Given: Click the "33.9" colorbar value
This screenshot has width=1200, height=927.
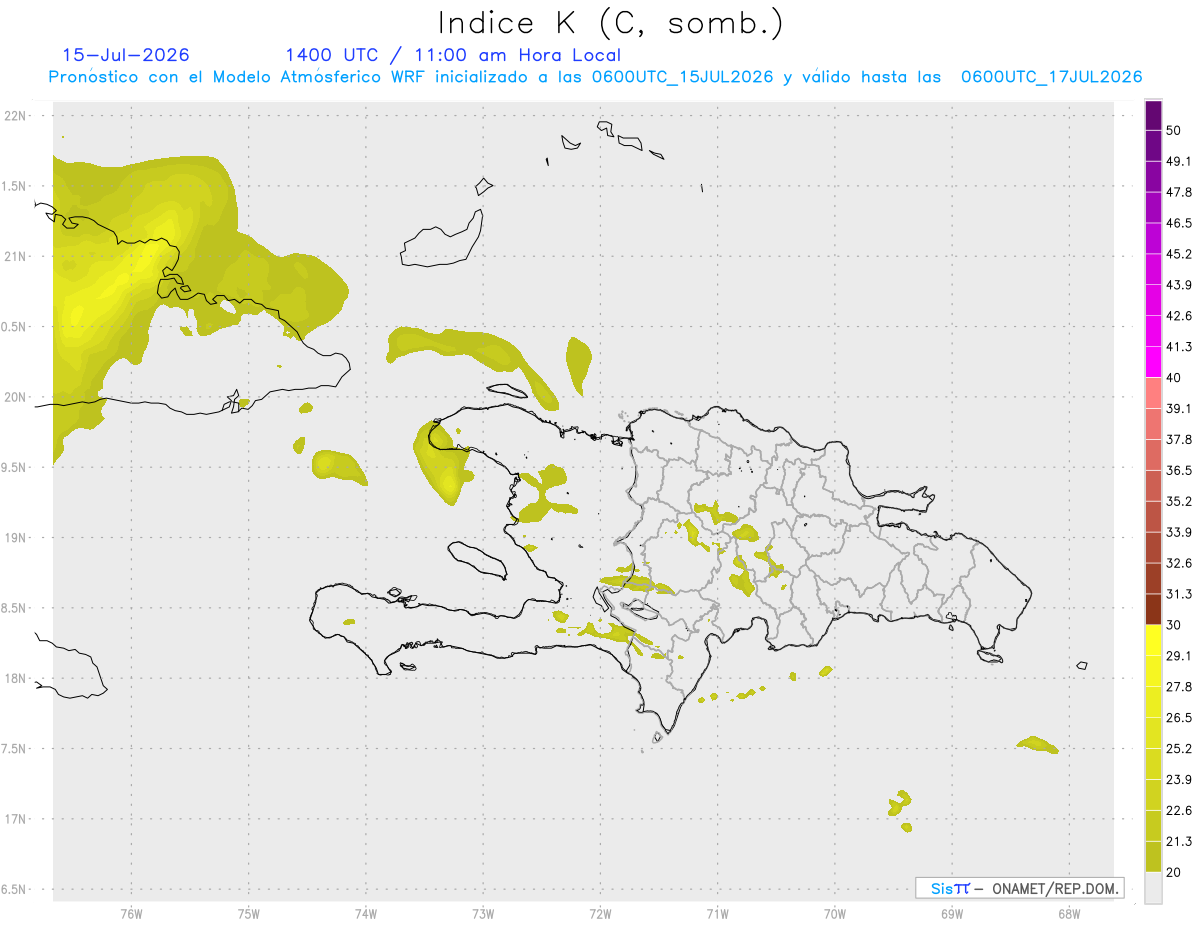Looking at the screenshot, I should (x=1179, y=532).
